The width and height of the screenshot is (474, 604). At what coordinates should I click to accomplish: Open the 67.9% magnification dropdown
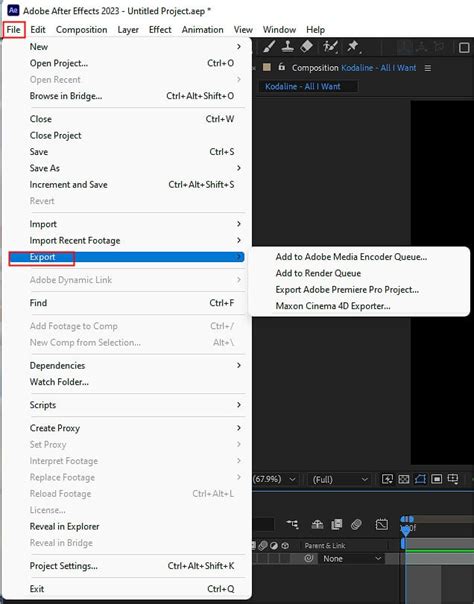click(275, 479)
